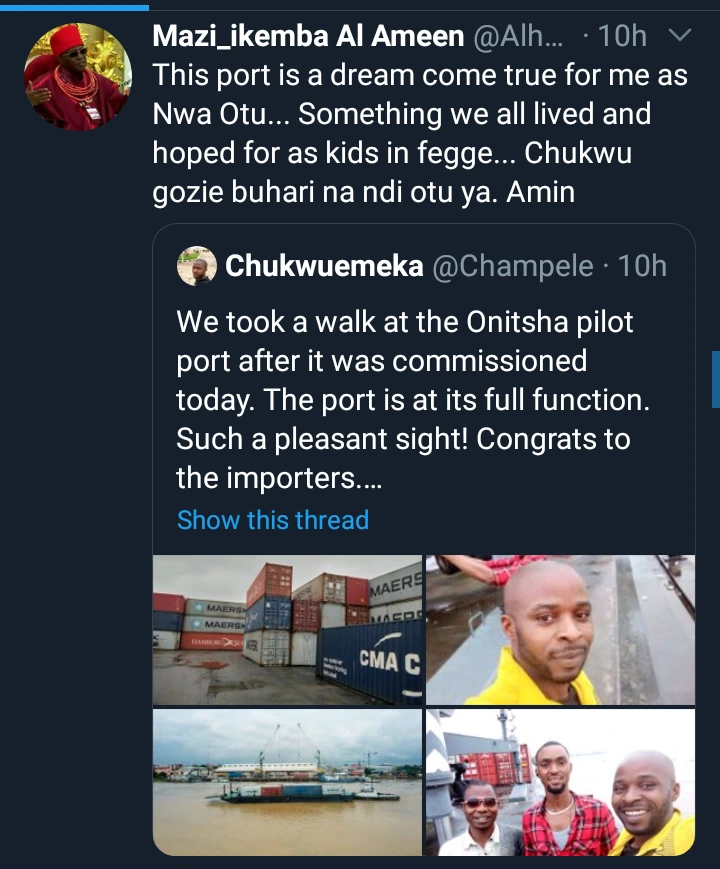Open the 10h timestamp of main tweet

click(x=622, y=36)
